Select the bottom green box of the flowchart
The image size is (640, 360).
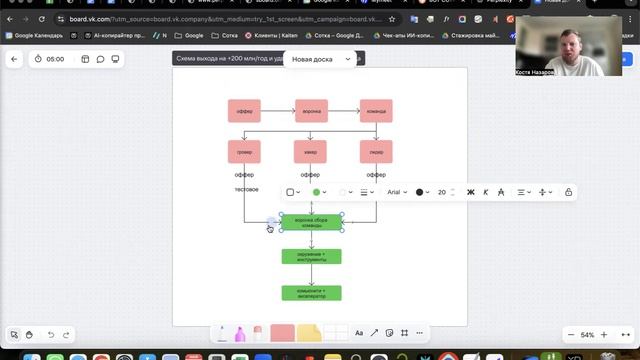[x=311, y=293]
